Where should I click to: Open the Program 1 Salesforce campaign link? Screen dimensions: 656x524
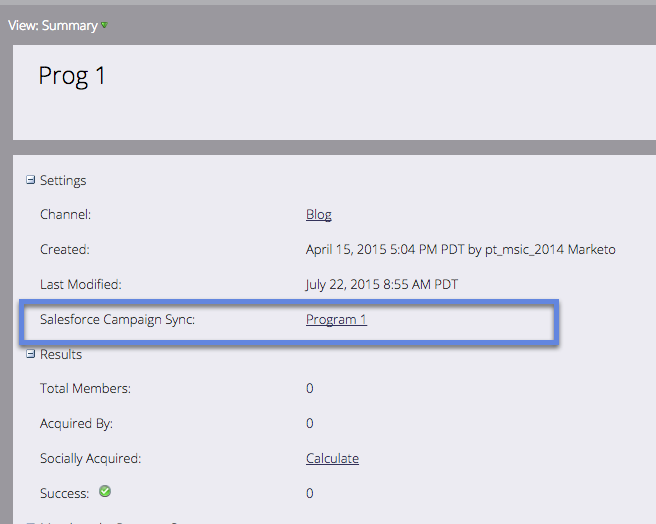(336, 320)
